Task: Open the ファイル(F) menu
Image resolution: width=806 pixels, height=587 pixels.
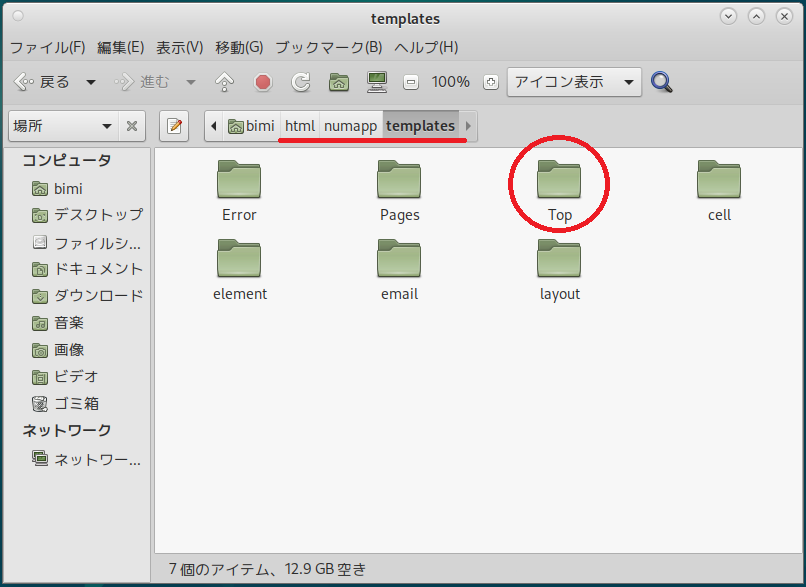Action: click(47, 47)
